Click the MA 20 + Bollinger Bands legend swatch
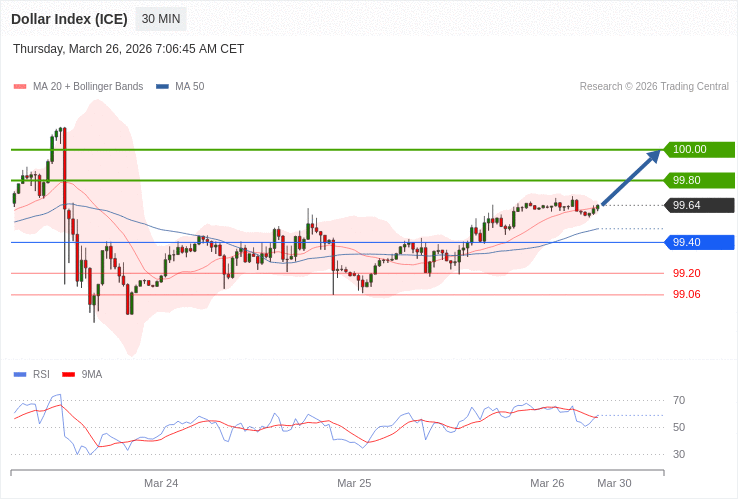 tap(20, 87)
